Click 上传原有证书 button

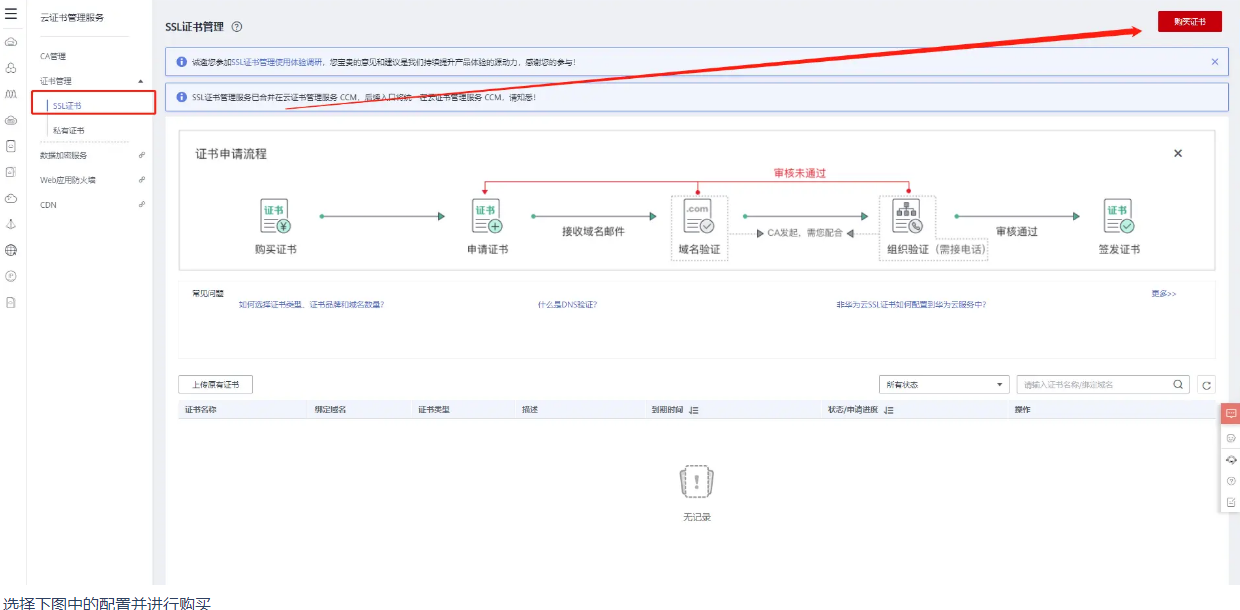pyautogui.click(x=216, y=385)
